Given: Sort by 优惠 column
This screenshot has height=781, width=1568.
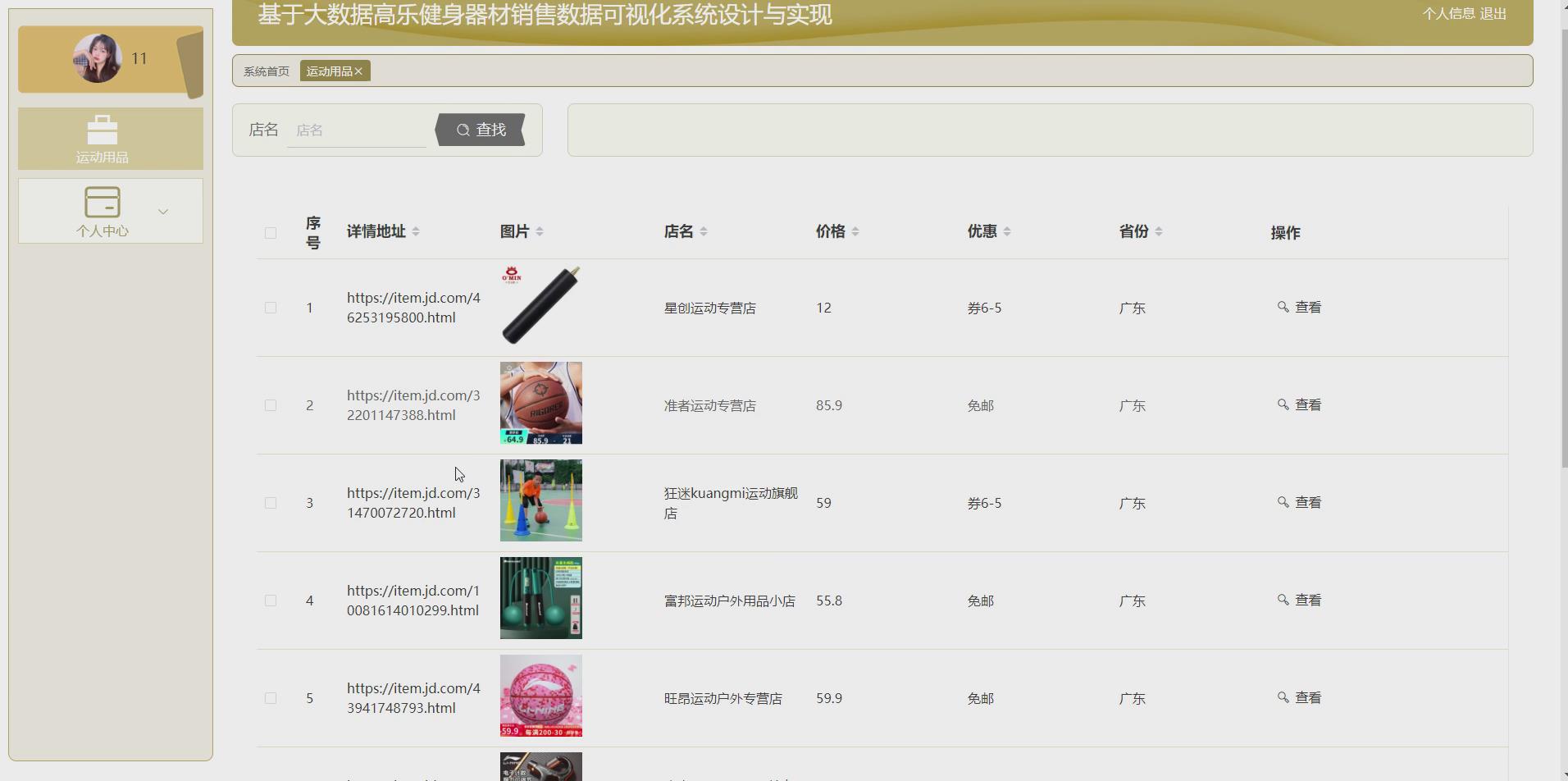Looking at the screenshot, I should point(1007,232).
